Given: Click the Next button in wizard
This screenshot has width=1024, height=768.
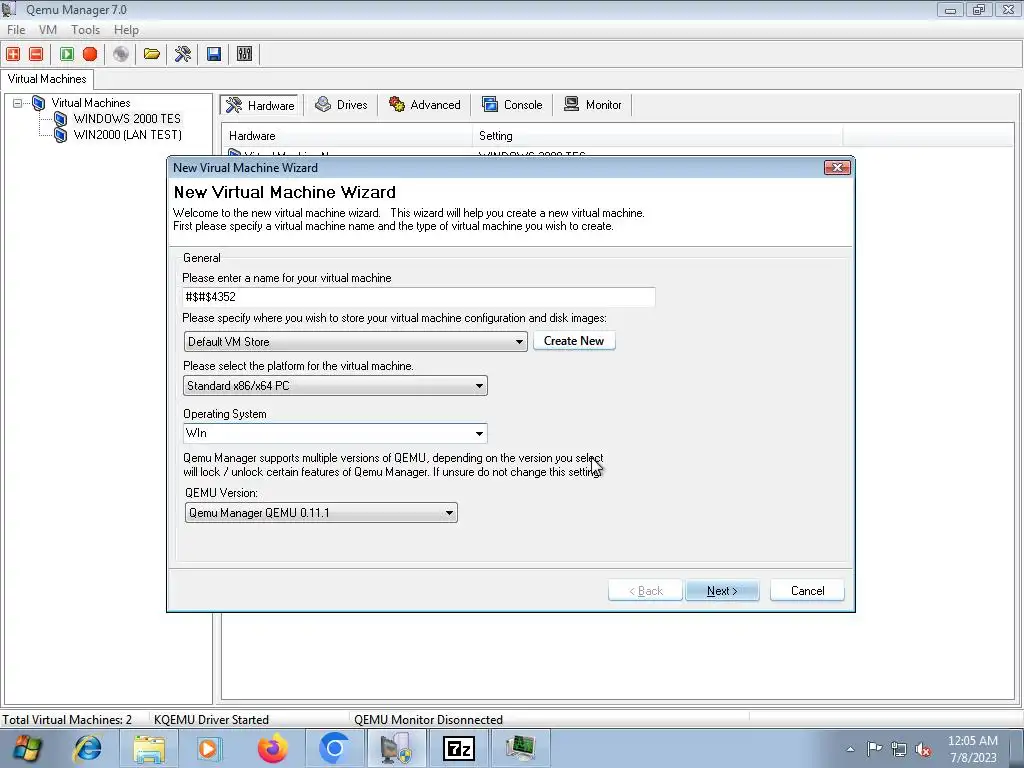Looking at the screenshot, I should (x=722, y=591).
